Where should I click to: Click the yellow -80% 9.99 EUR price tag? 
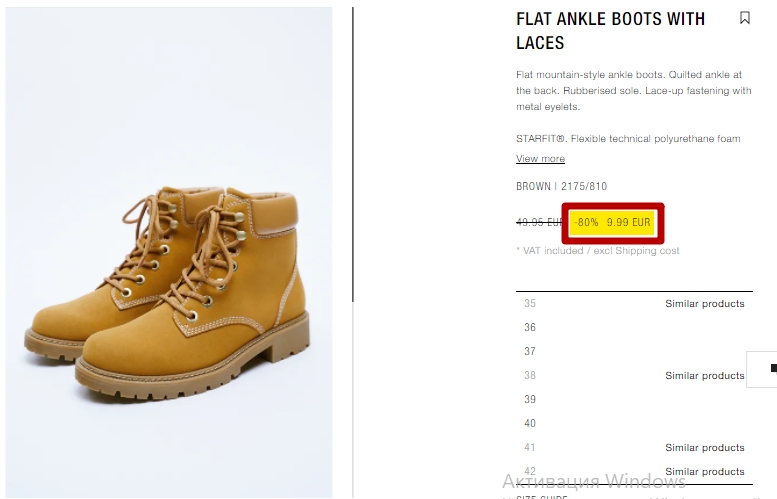tap(612, 222)
